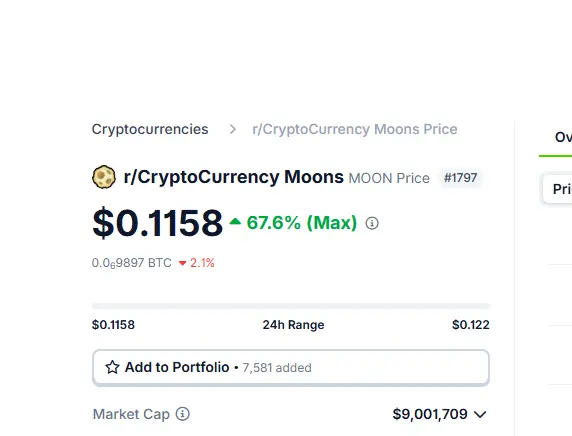Add the coin to your Portfolio
Image resolution: width=572 pixels, height=436 pixels.
[x=291, y=367]
